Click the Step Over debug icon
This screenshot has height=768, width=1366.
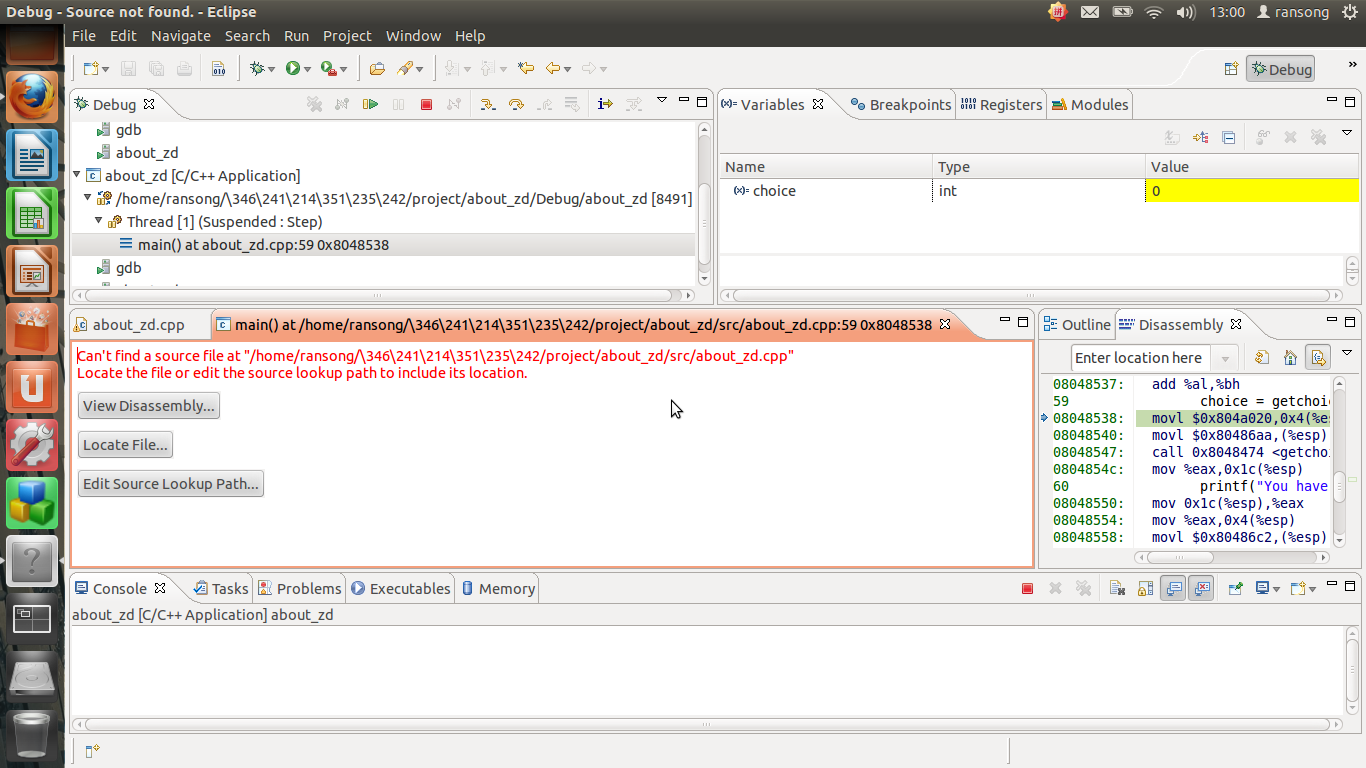coord(516,104)
